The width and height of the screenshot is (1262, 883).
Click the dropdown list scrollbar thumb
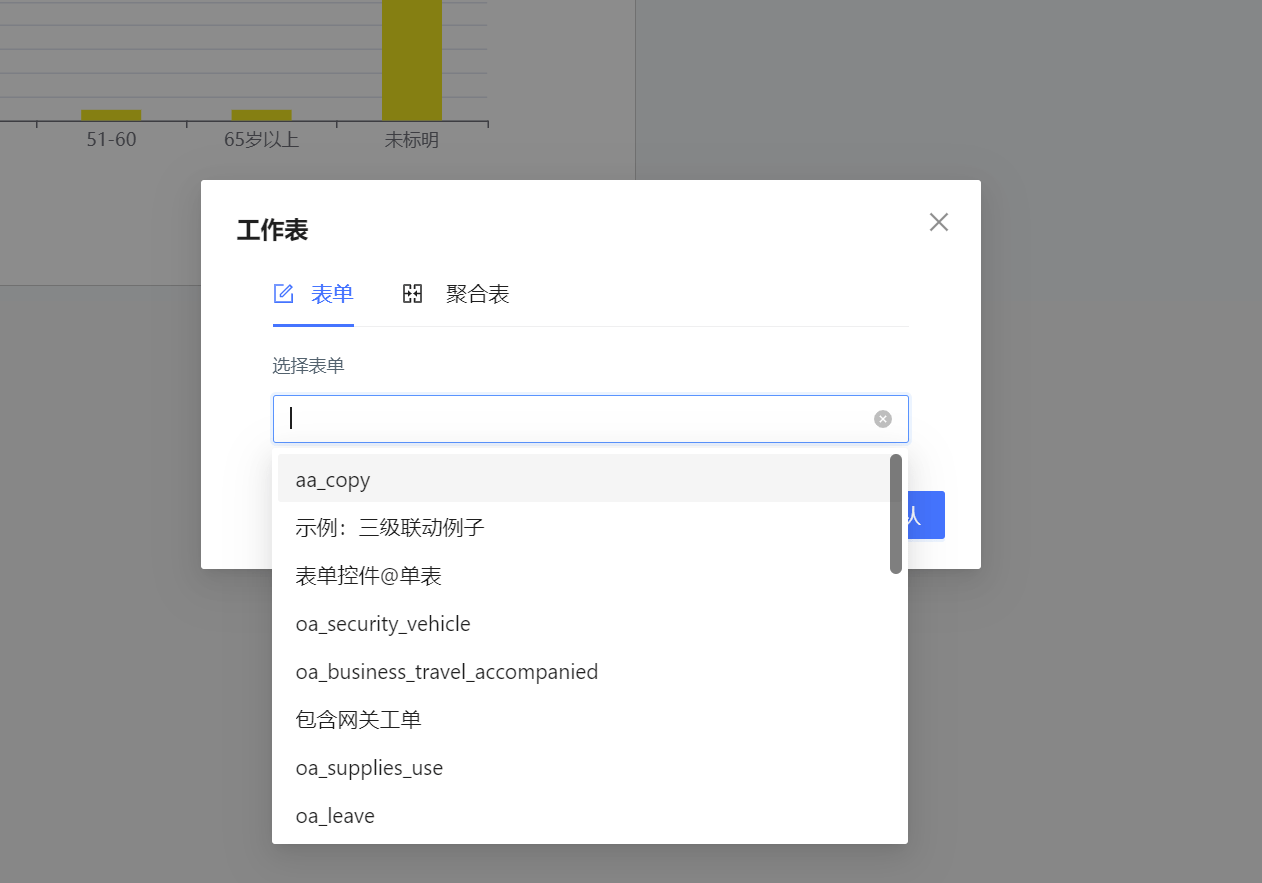click(x=896, y=514)
